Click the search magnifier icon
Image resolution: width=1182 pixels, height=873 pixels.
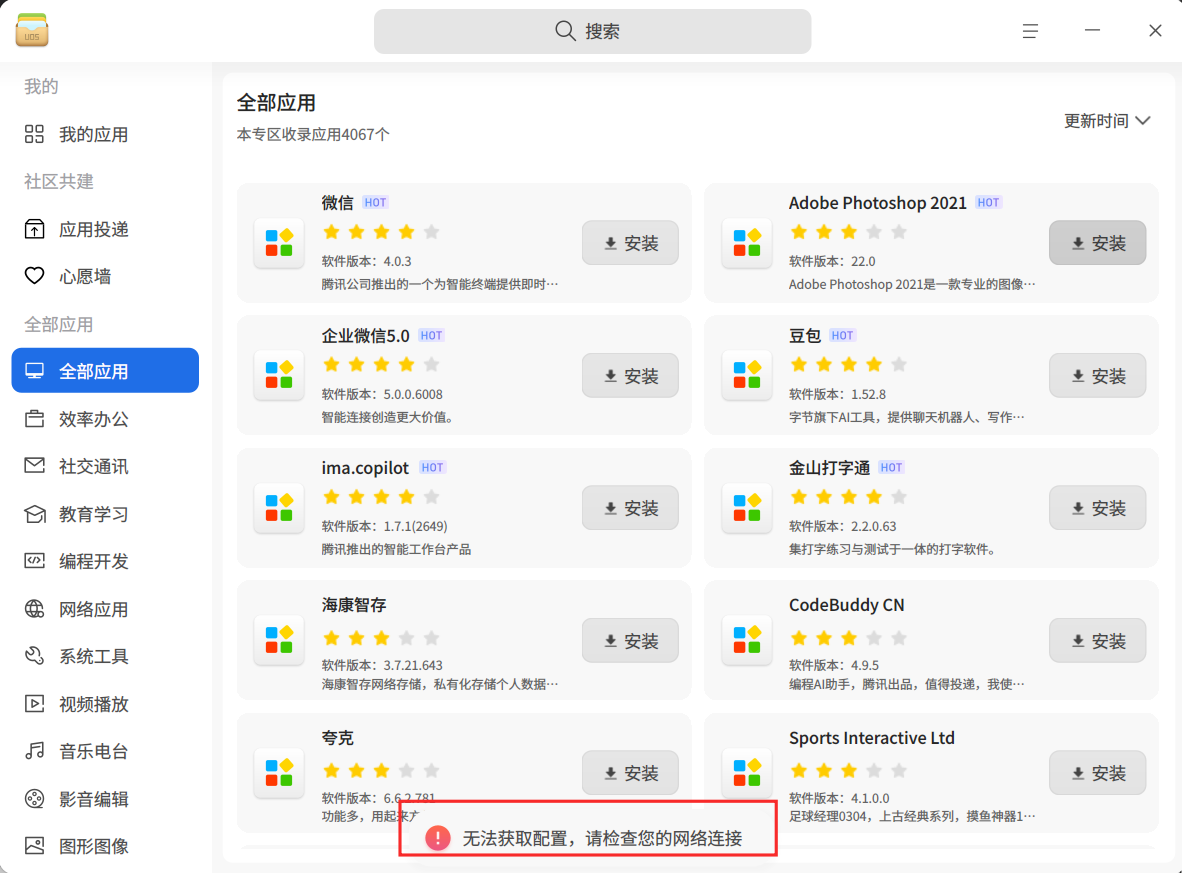click(565, 31)
